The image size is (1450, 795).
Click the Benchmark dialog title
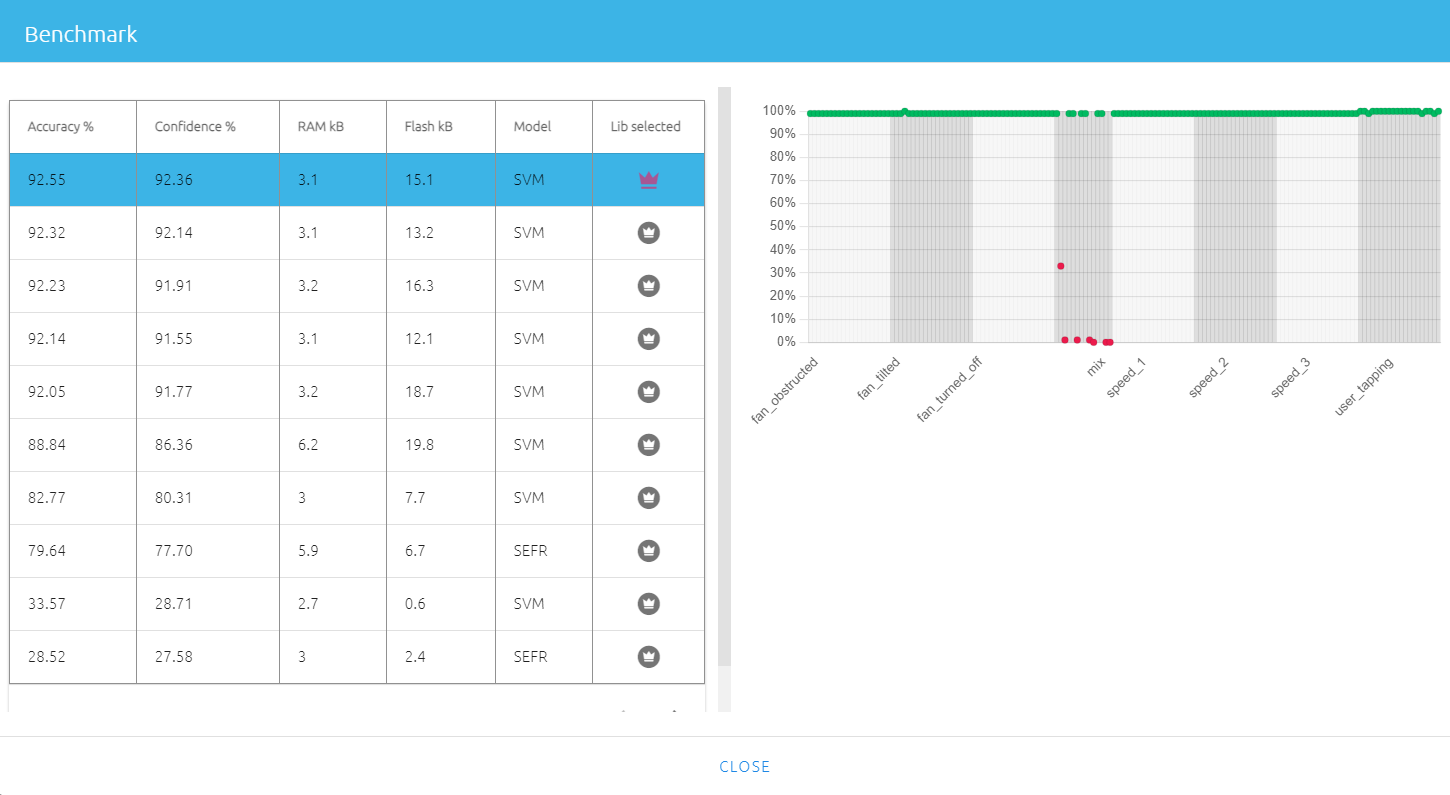(x=81, y=34)
